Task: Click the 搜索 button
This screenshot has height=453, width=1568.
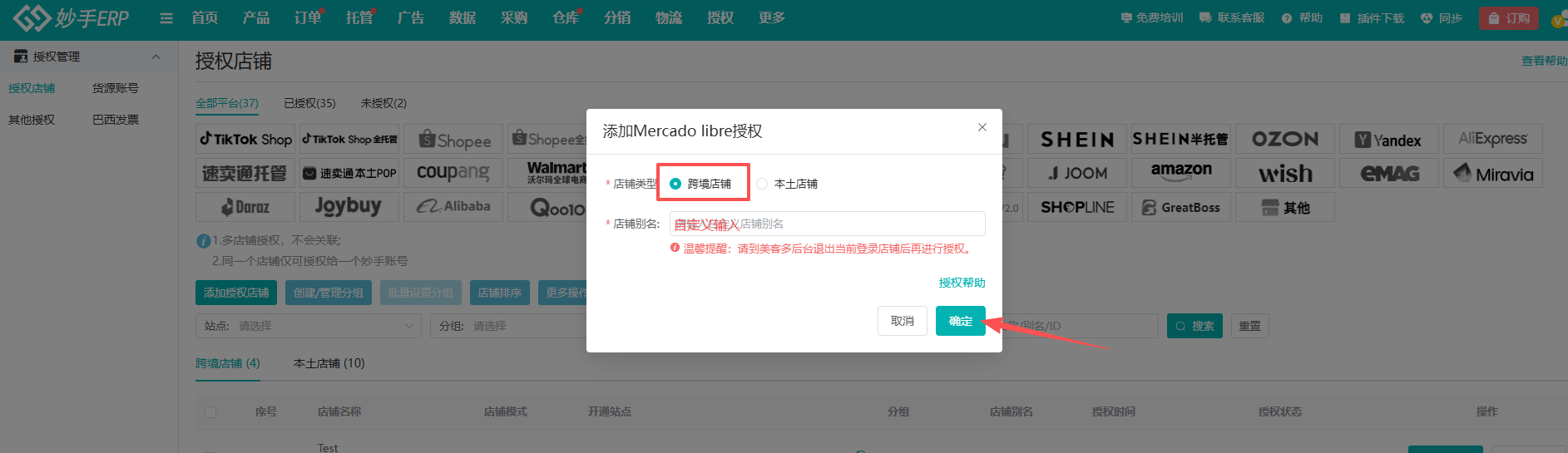Action: (x=1195, y=326)
